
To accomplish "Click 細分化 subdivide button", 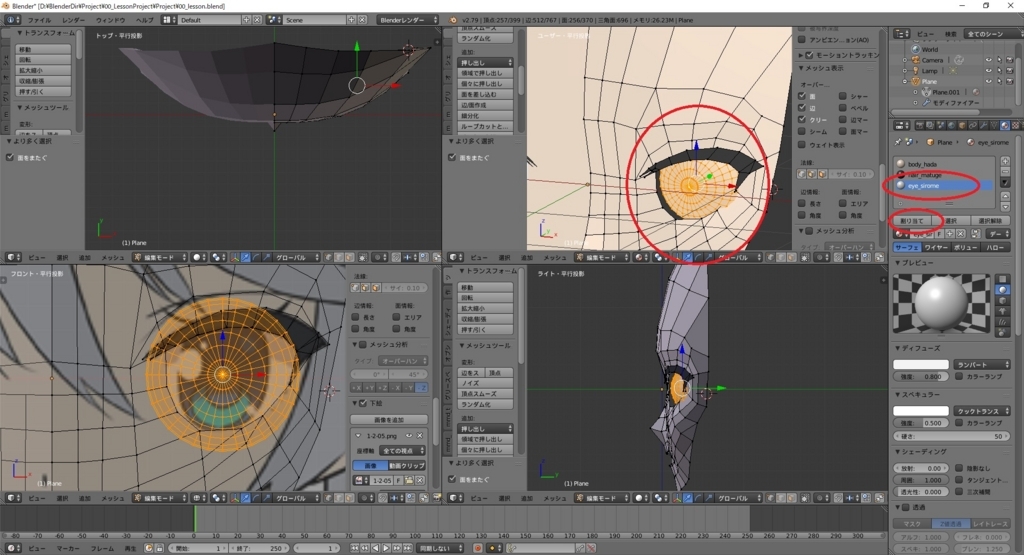I will click(x=486, y=116).
